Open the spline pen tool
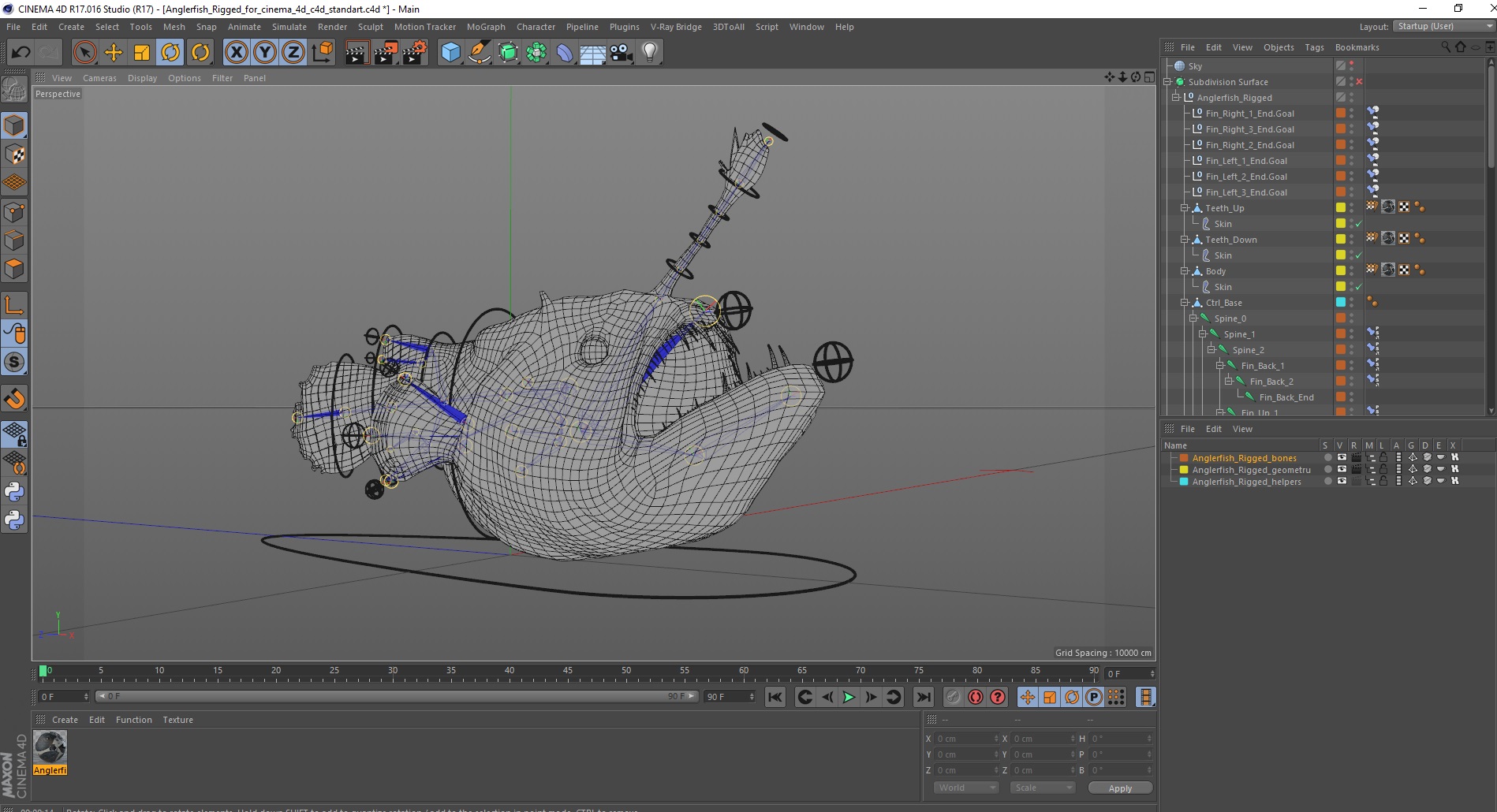The image size is (1497, 812). pos(479,53)
